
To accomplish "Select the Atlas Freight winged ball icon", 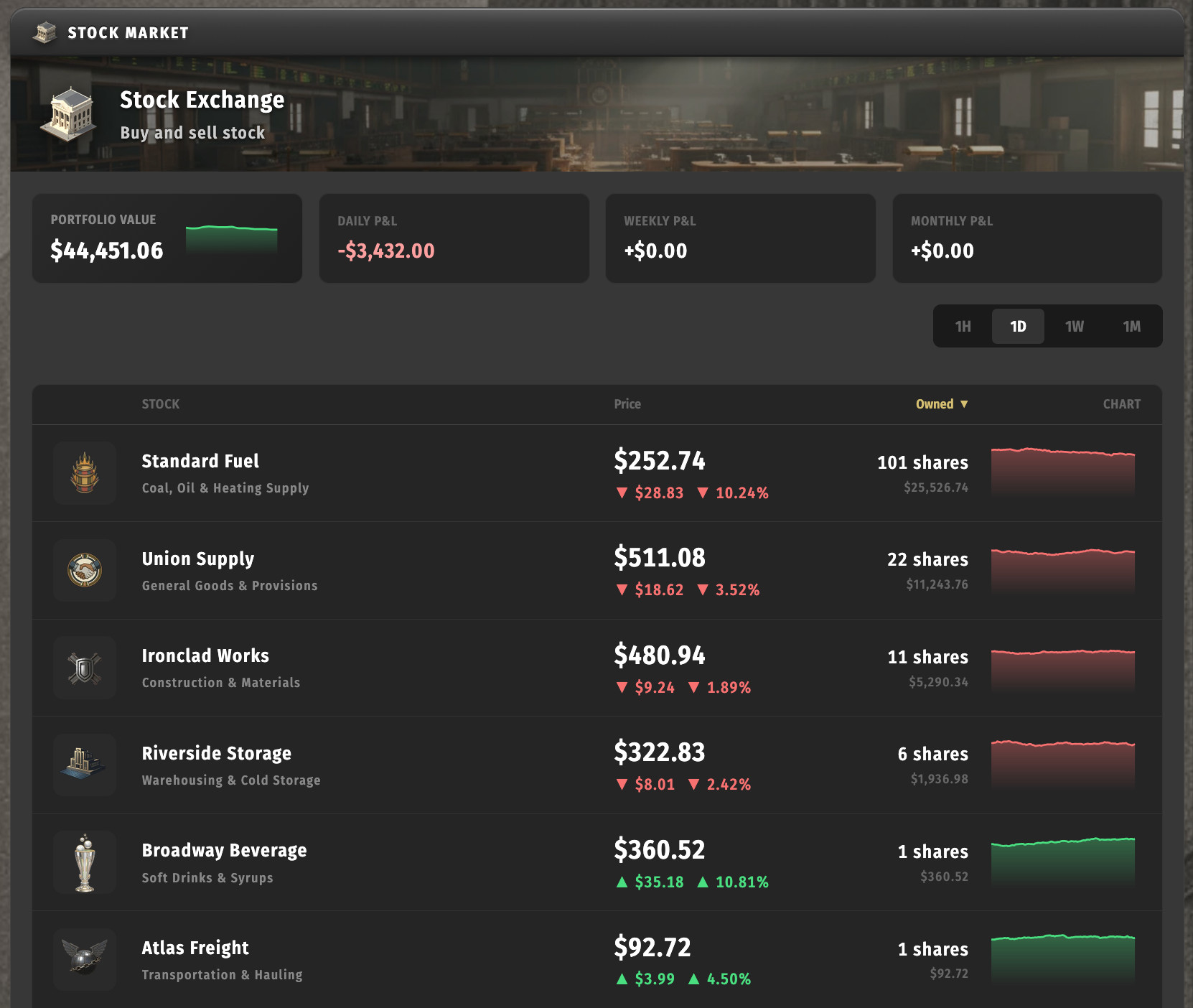I will (x=85, y=959).
